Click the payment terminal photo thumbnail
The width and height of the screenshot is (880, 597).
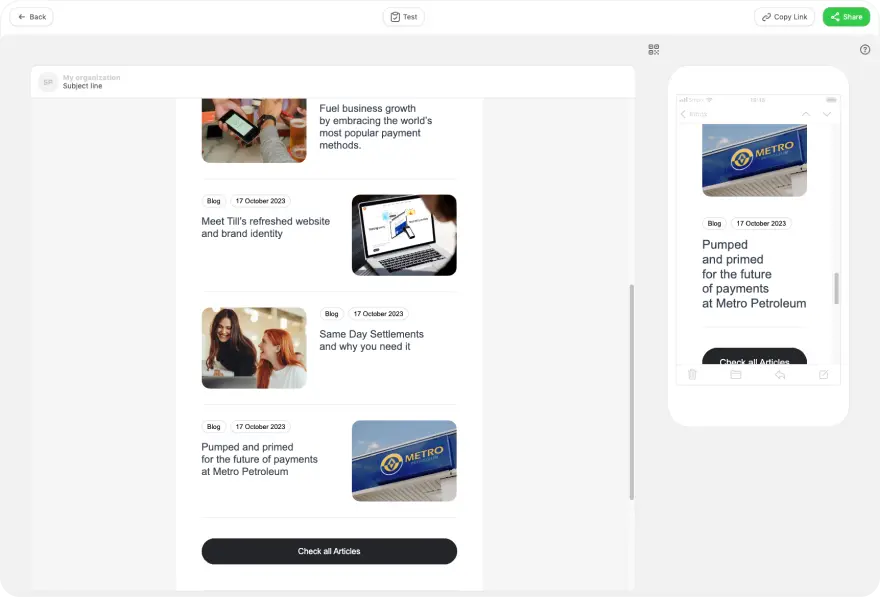254,131
